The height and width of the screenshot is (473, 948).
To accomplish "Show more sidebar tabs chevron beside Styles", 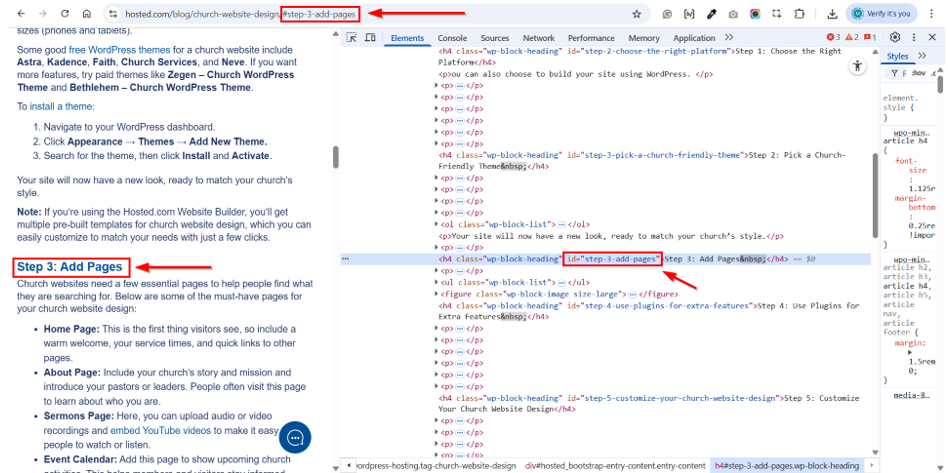I will pyautogui.click(x=922, y=56).
